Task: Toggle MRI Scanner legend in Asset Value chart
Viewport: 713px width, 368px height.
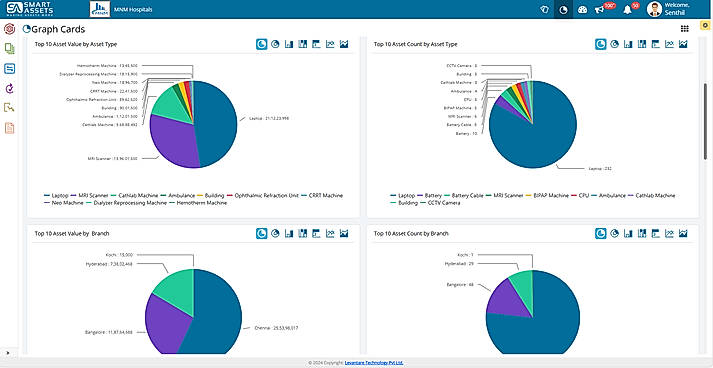Action: [x=90, y=196]
